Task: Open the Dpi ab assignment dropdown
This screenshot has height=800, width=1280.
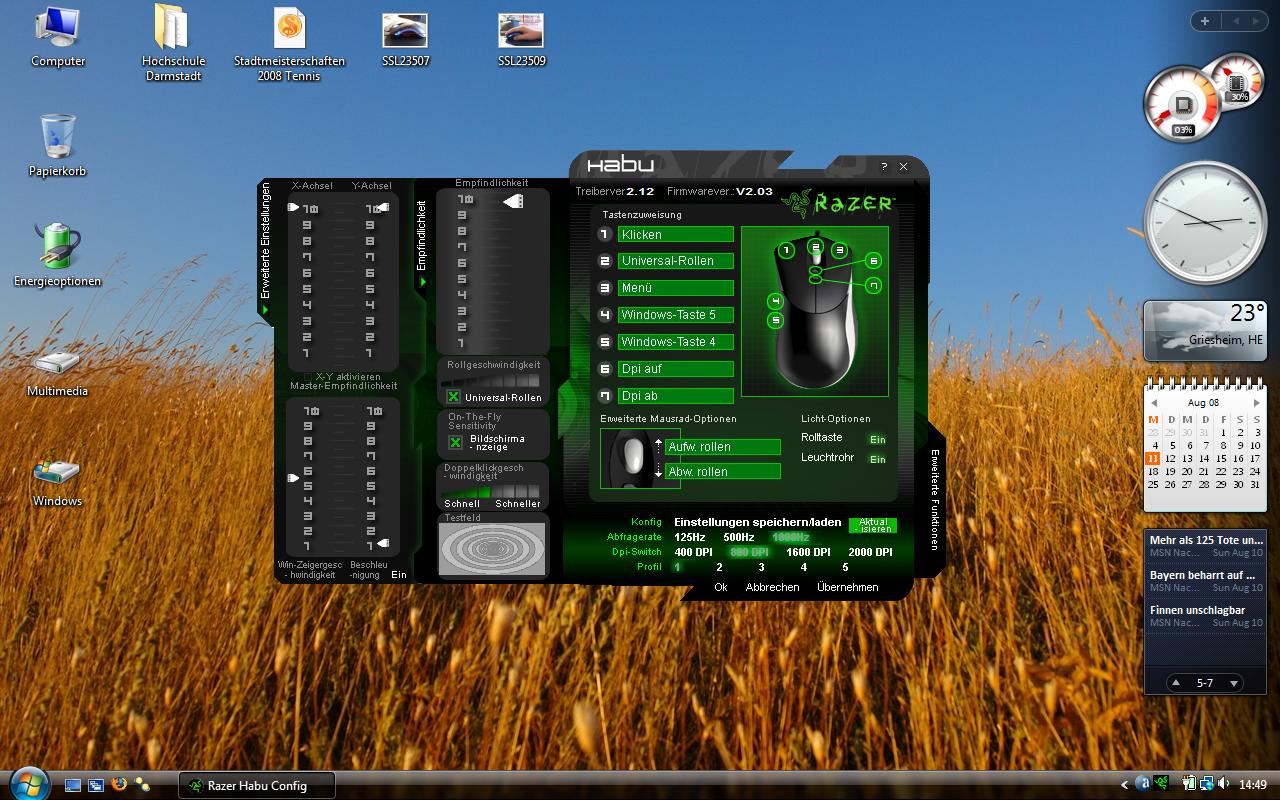Action: (x=676, y=396)
